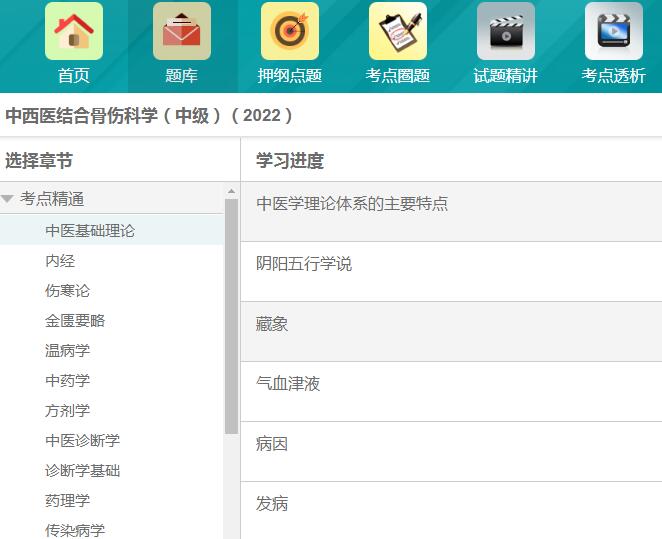Open 中医学理论体系的主要特点 row
The width and height of the screenshot is (662, 539).
click(451, 212)
